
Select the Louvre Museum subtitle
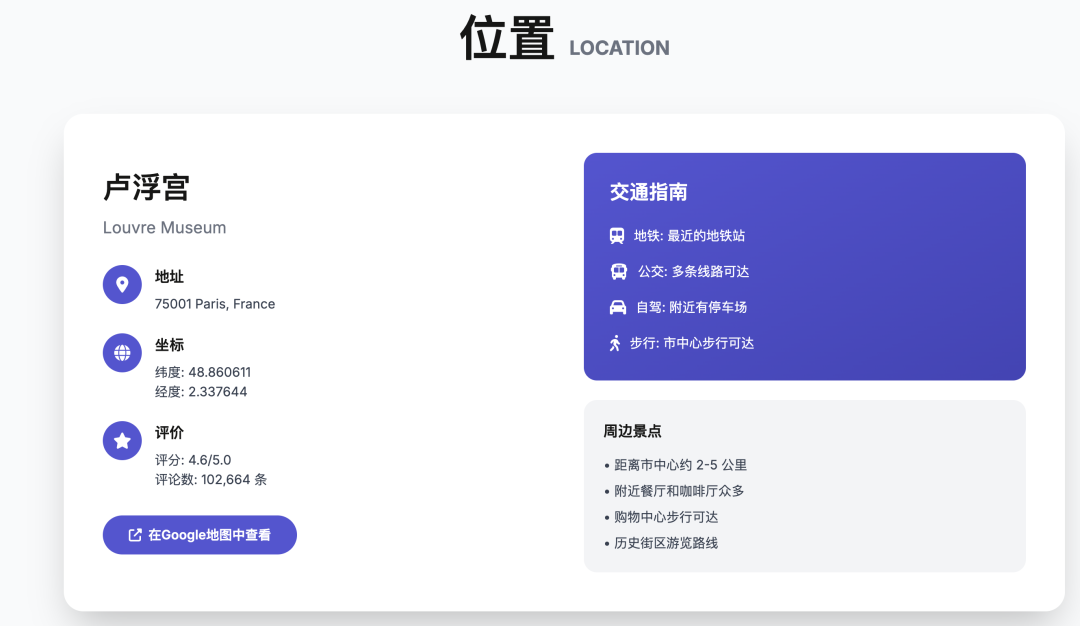165,228
